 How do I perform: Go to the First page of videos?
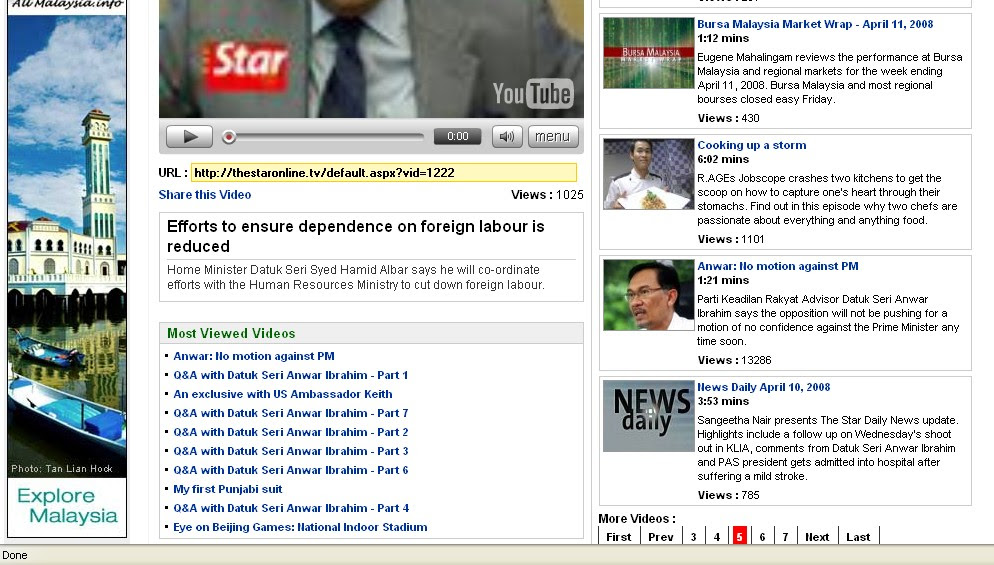coord(619,536)
